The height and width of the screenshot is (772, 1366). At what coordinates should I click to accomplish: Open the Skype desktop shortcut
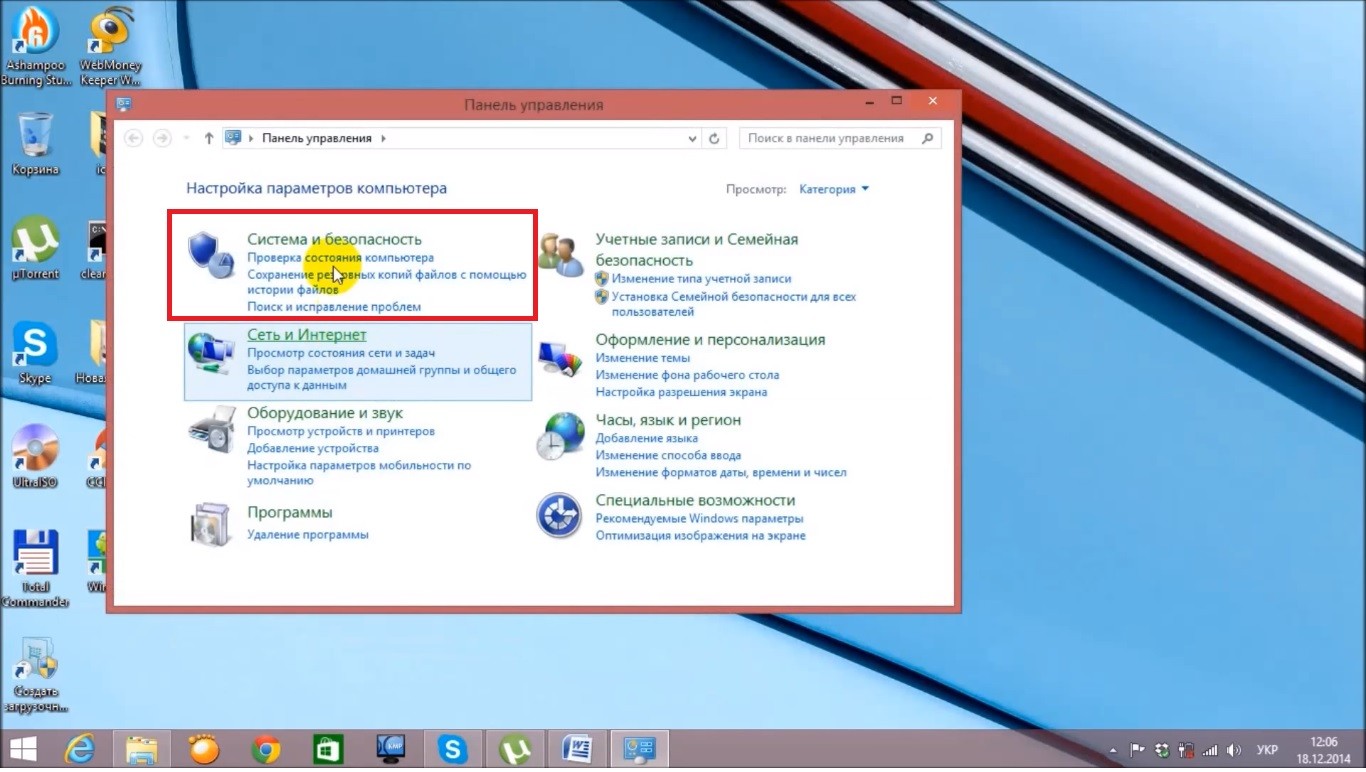(x=35, y=353)
